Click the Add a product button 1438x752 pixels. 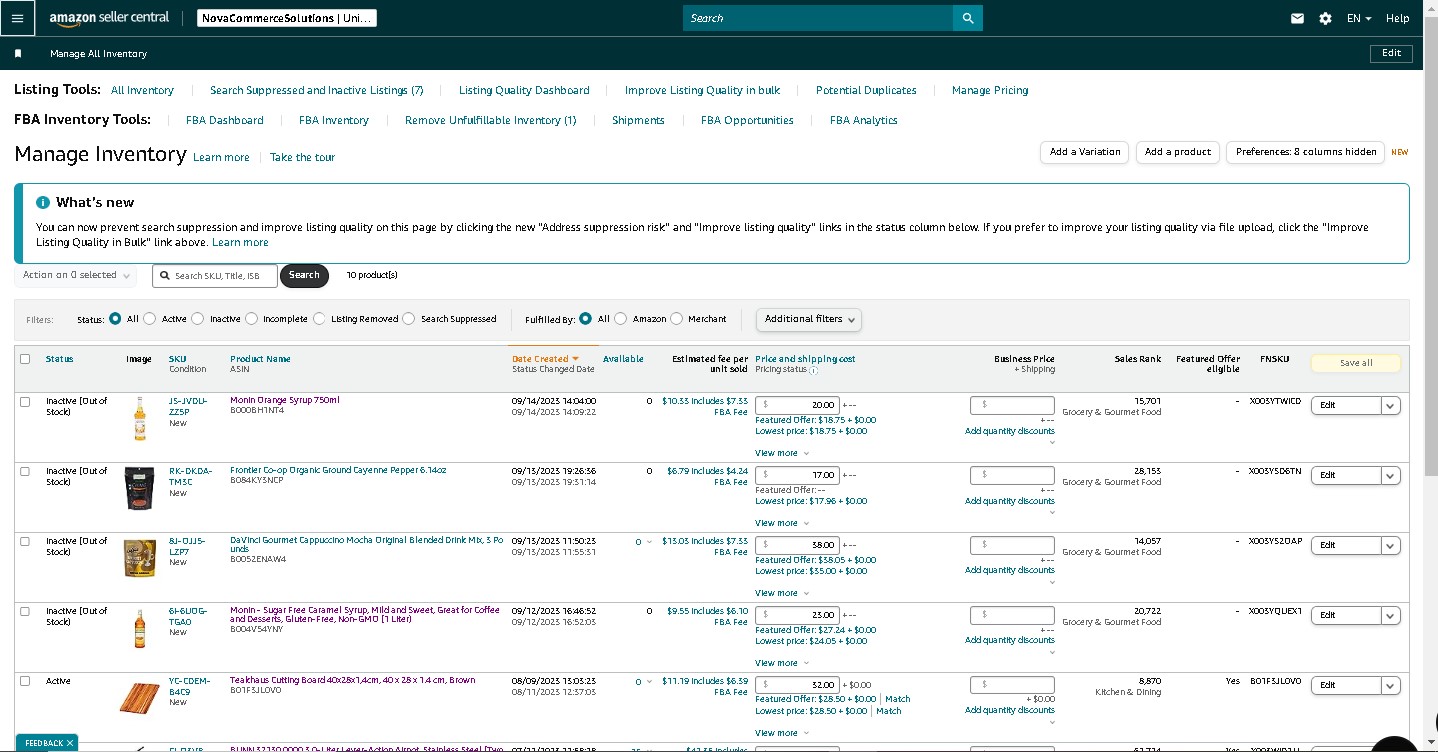click(x=1178, y=152)
